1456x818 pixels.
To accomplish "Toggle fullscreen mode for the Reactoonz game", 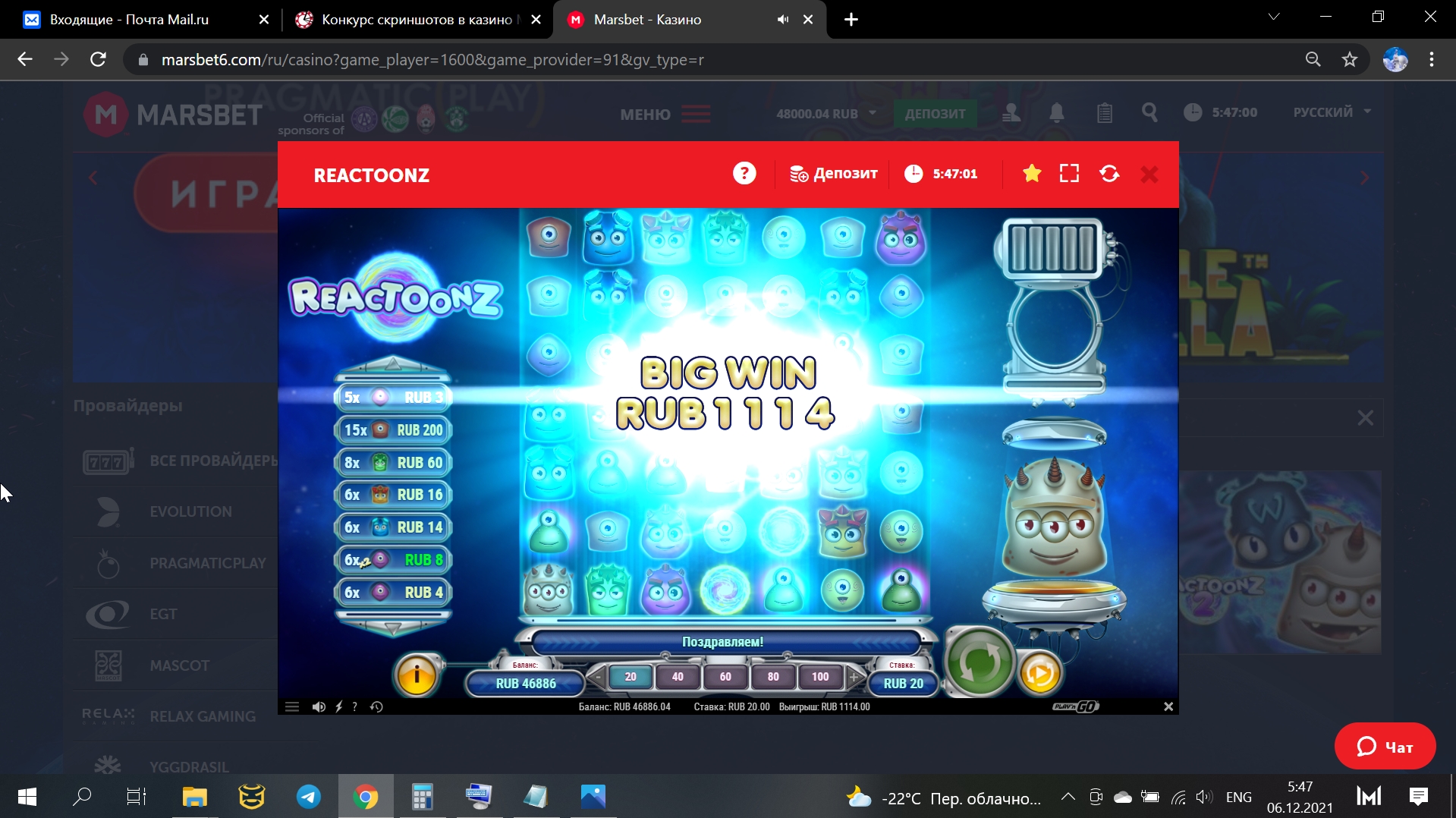I will [1069, 174].
